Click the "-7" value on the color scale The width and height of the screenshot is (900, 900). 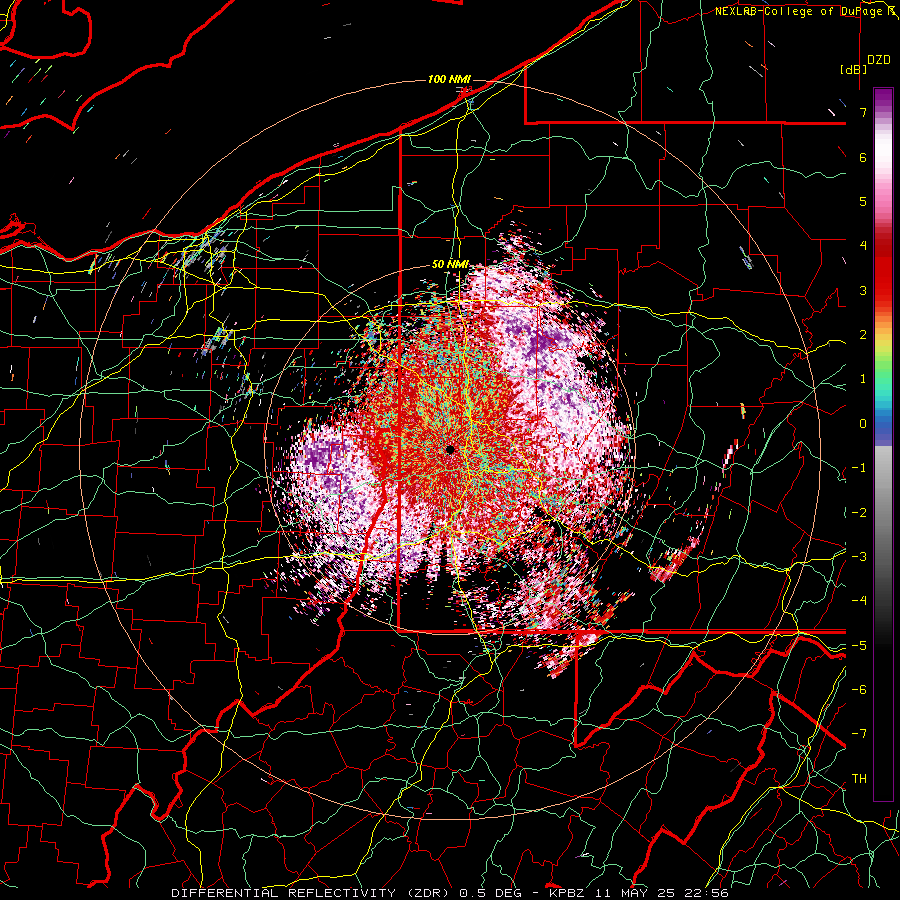pos(859,734)
